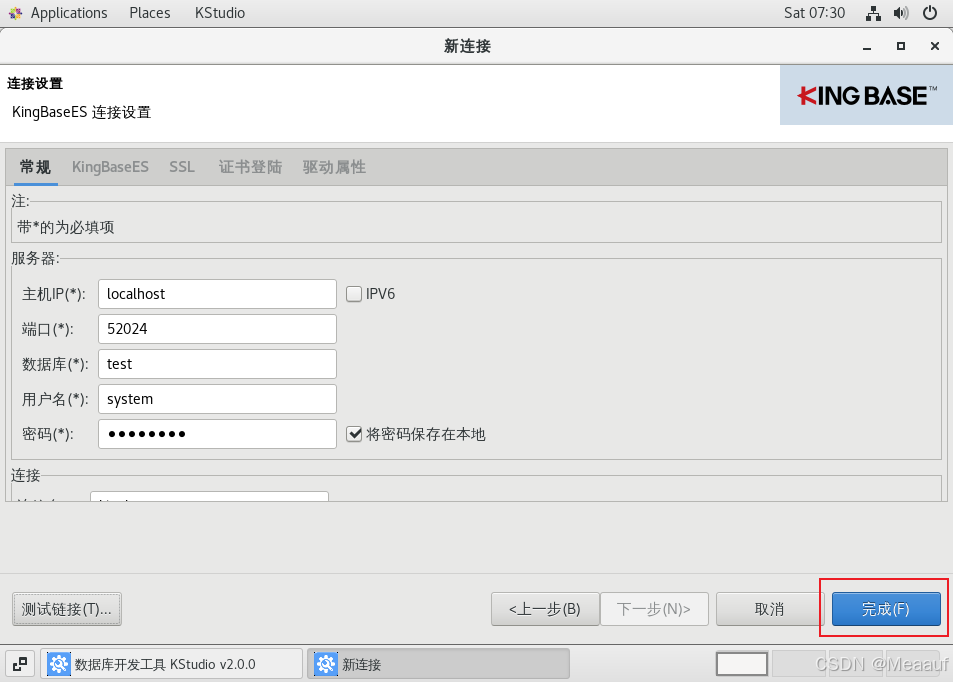Click the power icon in top bar
The height and width of the screenshot is (682, 953).
(930, 13)
